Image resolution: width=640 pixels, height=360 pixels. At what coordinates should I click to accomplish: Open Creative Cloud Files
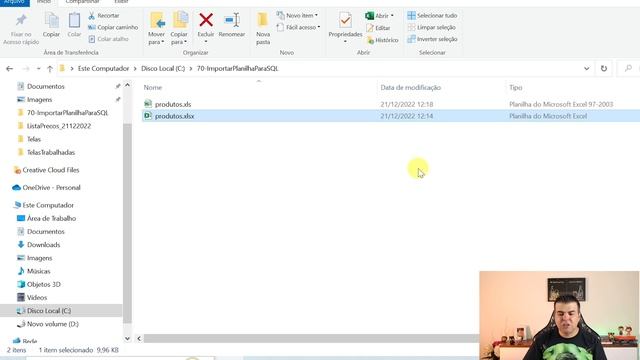50,170
